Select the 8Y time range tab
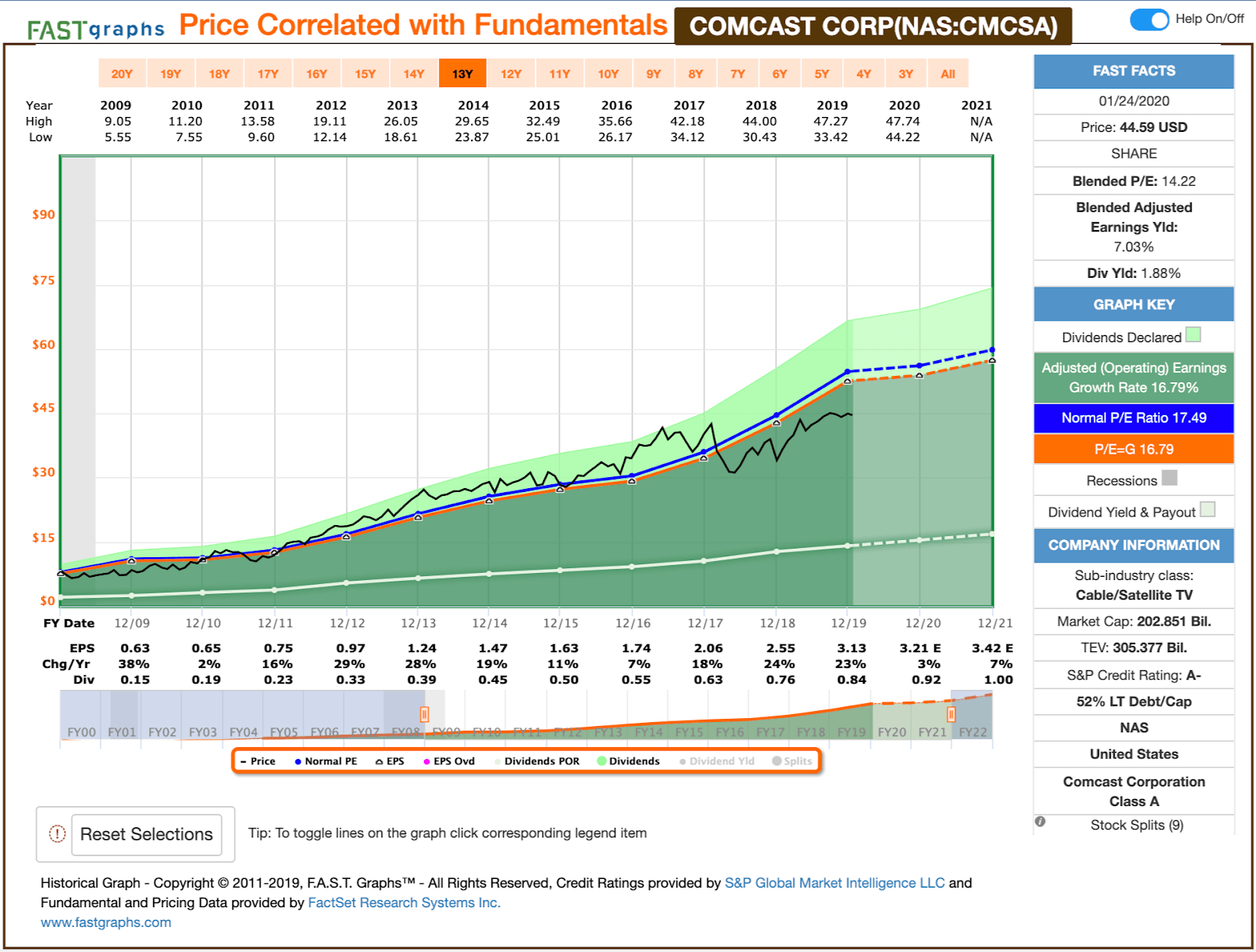Image resolution: width=1256 pixels, height=952 pixels. coord(696,74)
